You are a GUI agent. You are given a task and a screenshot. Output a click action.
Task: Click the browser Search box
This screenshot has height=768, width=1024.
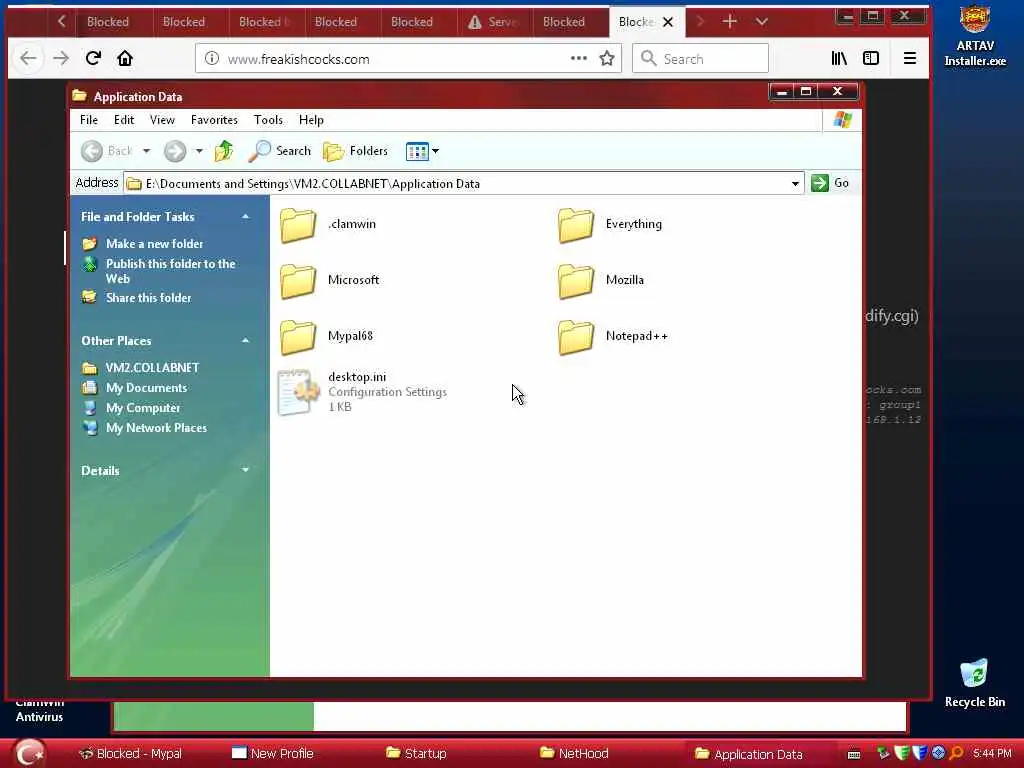(700, 59)
